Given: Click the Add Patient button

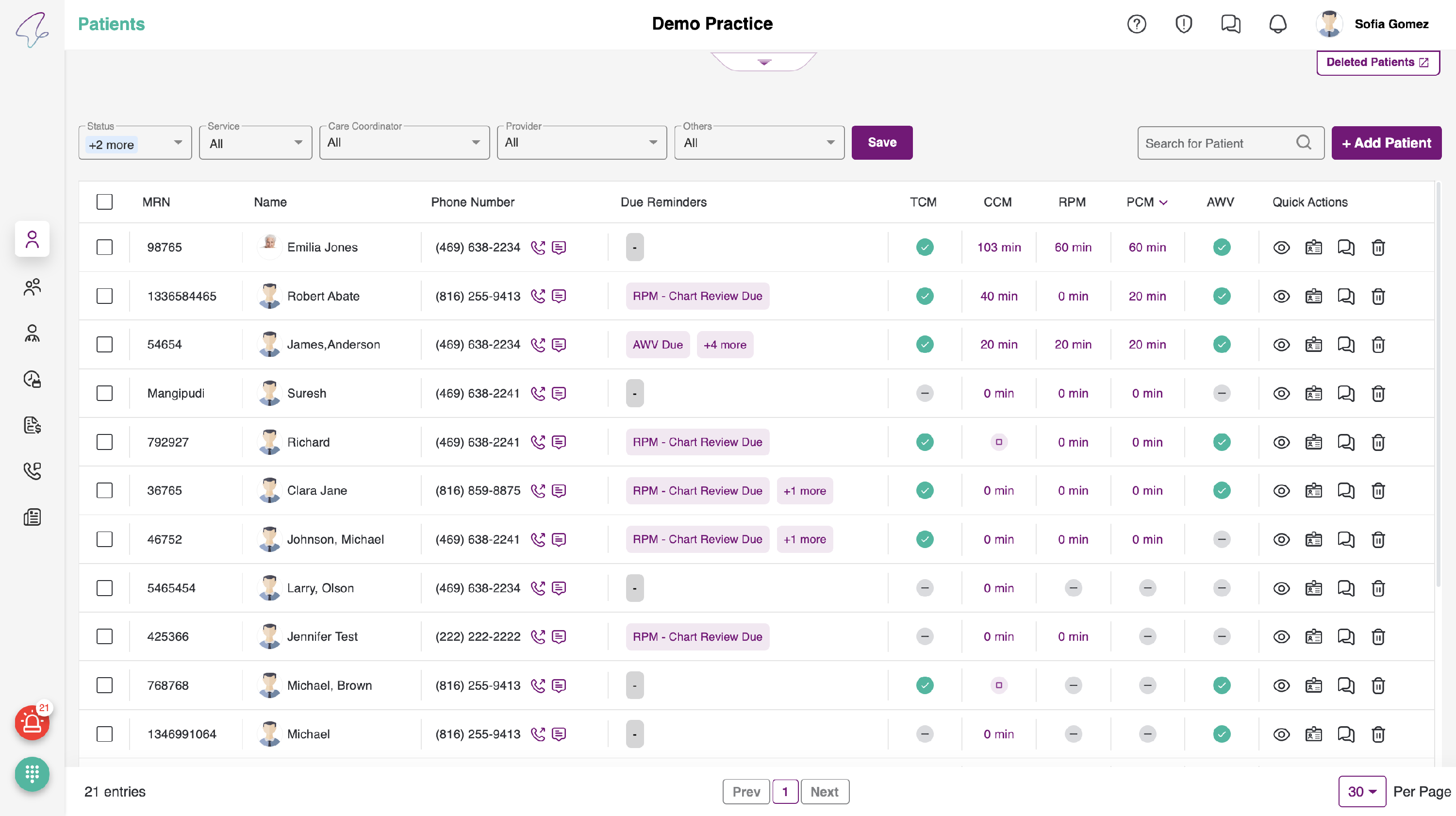Looking at the screenshot, I should coord(1386,143).
